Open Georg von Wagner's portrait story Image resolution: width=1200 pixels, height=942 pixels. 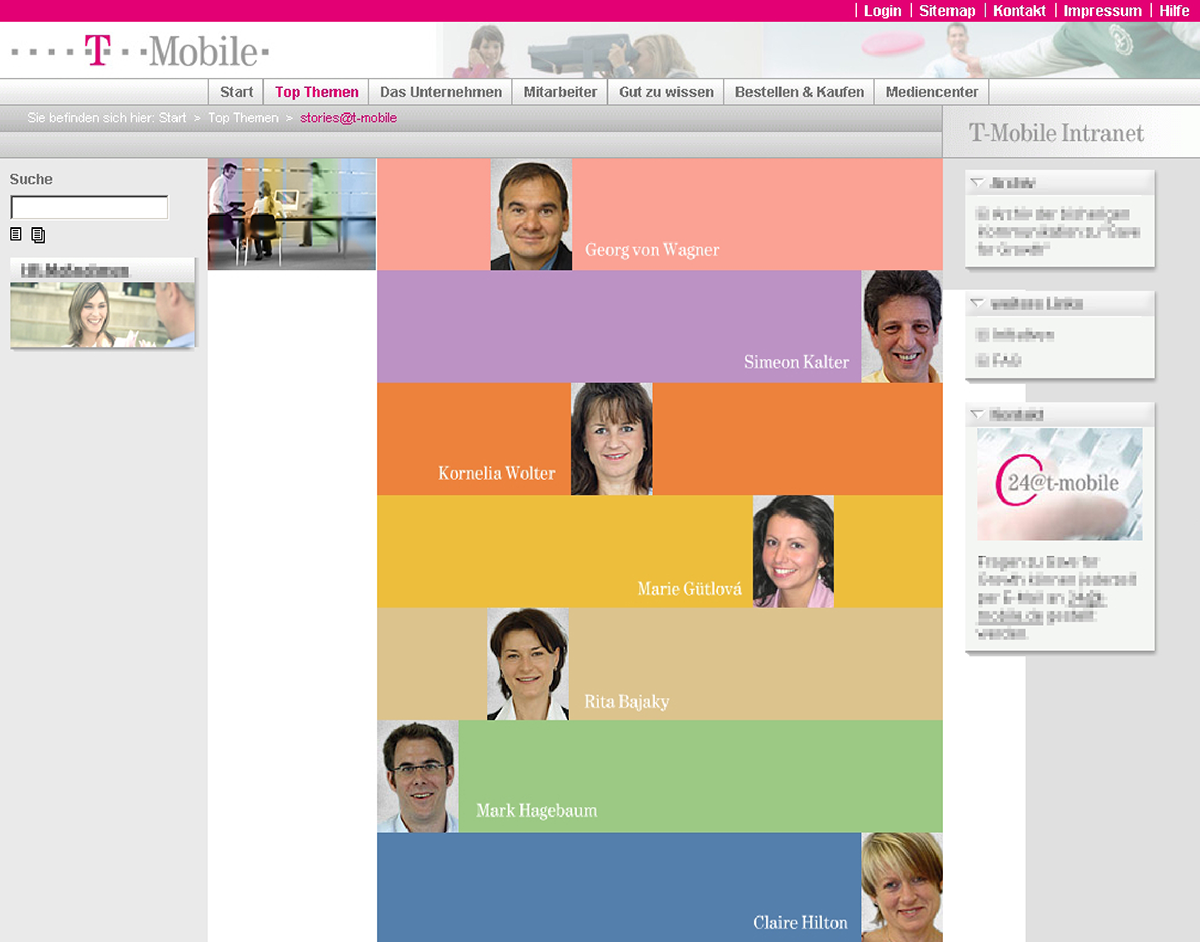tap(531, 214)
